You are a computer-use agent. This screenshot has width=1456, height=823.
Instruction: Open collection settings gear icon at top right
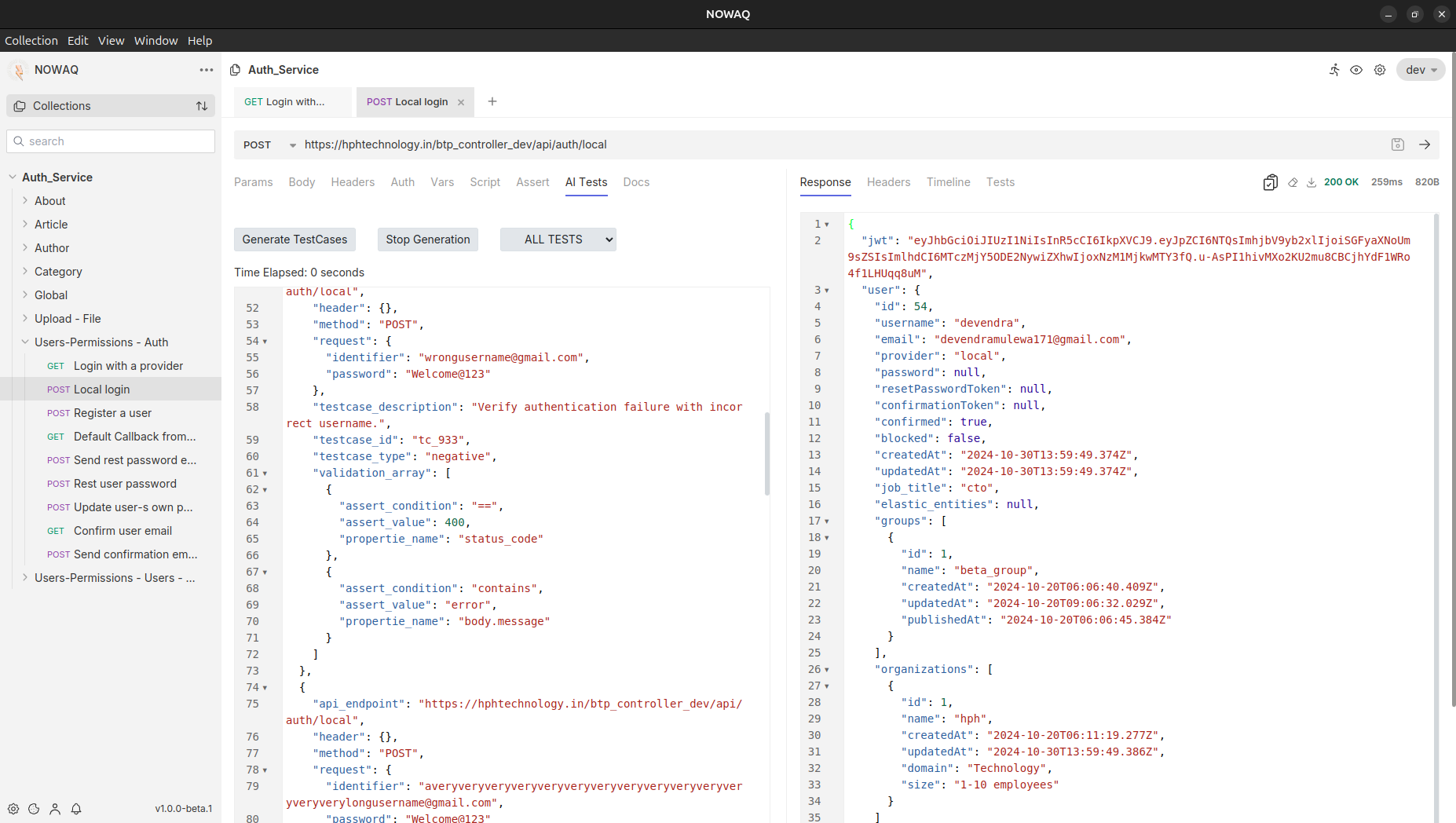(1380, 70)
